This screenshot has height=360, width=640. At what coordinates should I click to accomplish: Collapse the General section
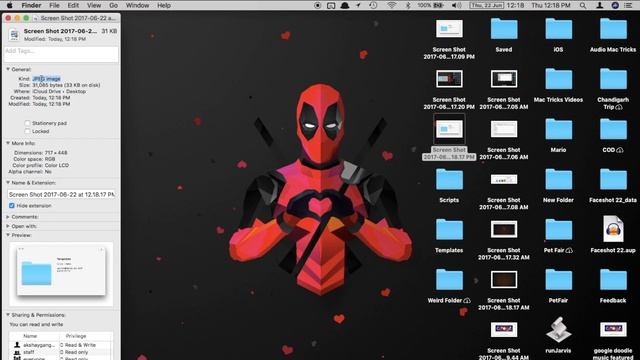click(8, 69)
